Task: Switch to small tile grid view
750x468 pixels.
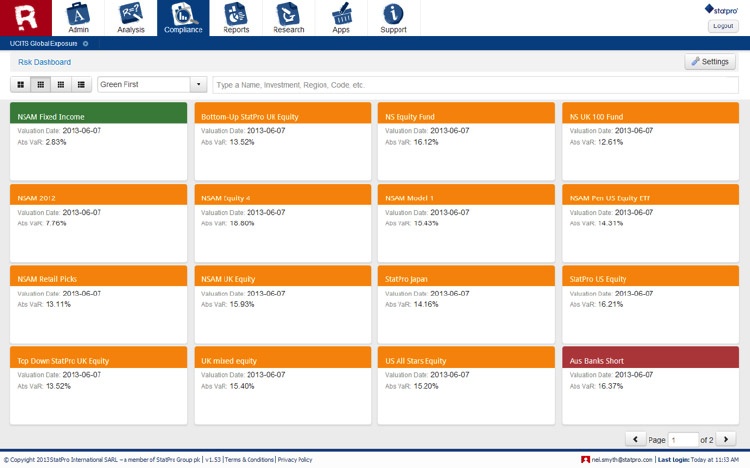Action: coord(61,85)
